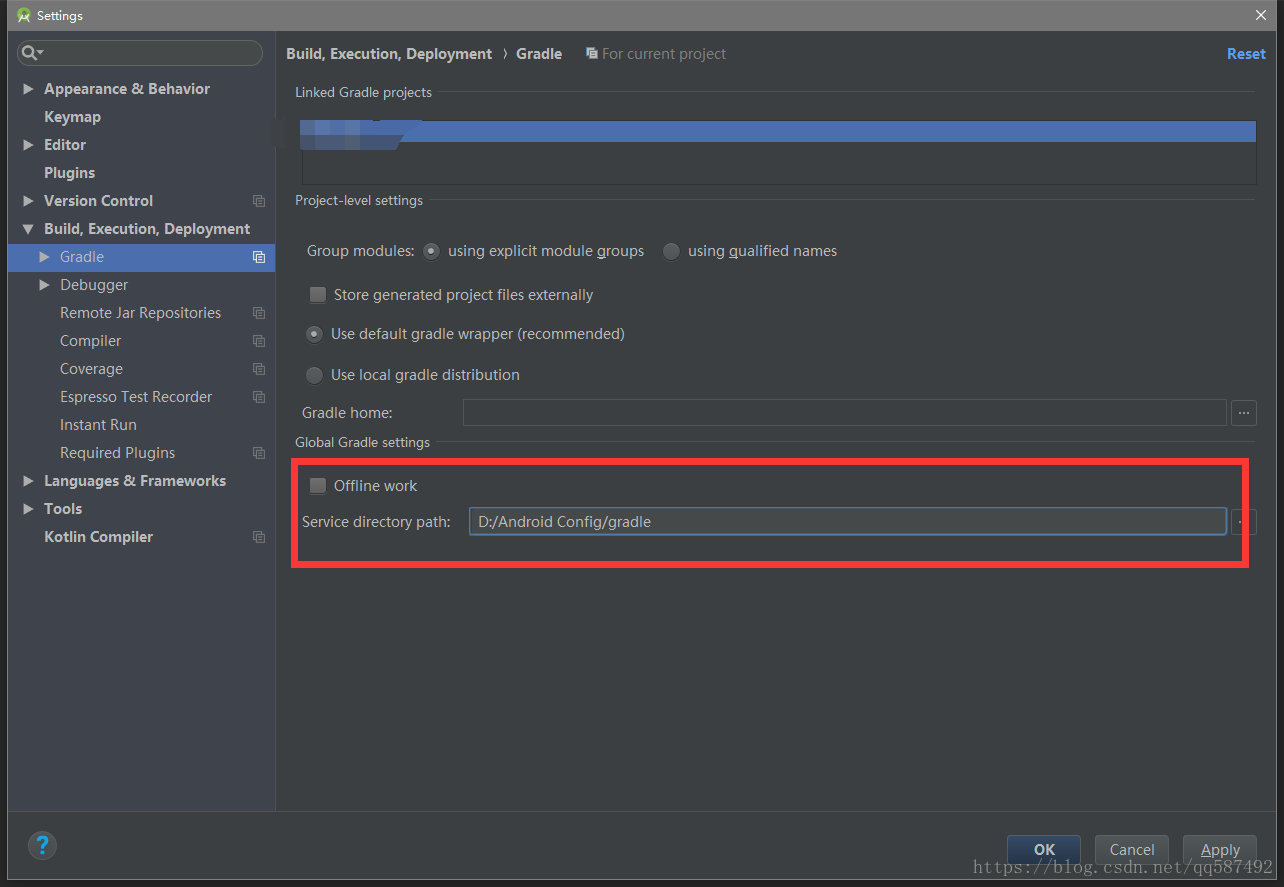Toggle the Offline work checkbox
The height and width of the screenshot is (887, 1284).
point(318,486)
